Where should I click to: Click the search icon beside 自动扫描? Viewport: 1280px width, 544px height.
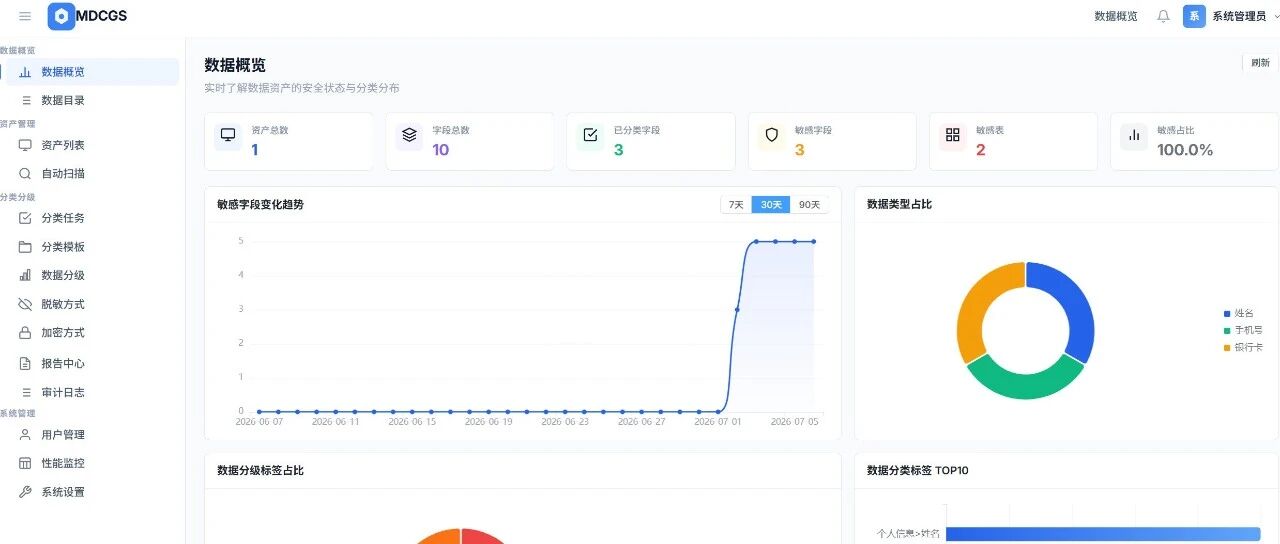[25, 173]
